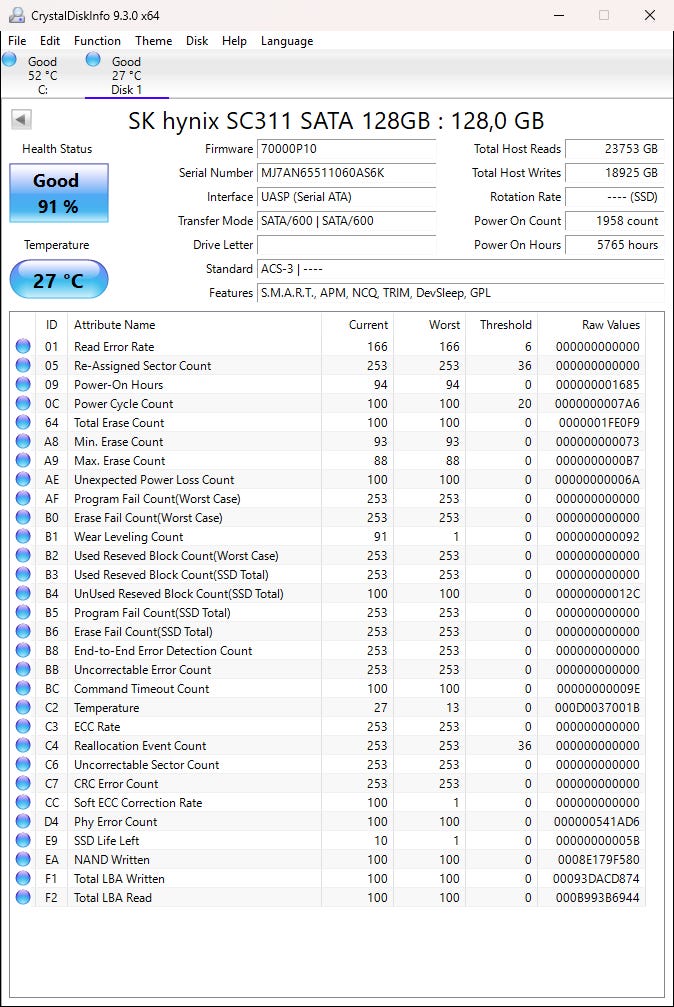
Task: Click status orb for ECC Rate
Action: [23, 726]
